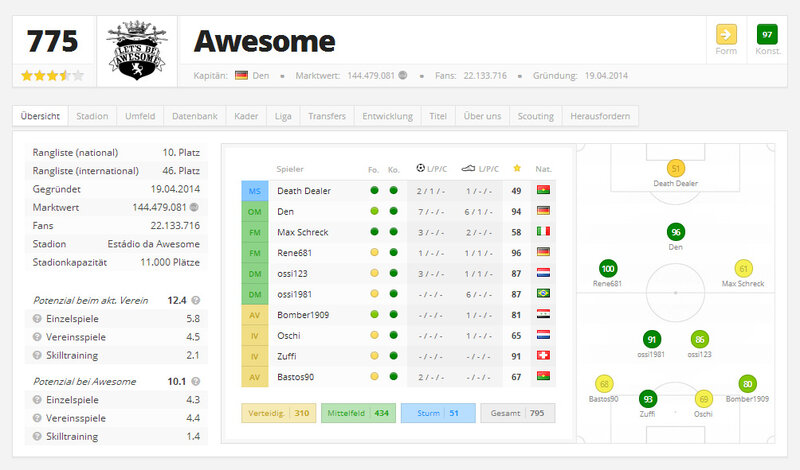The image size is (800, 470).
Task: Switch to the Über uns tab
Action: 482,116
